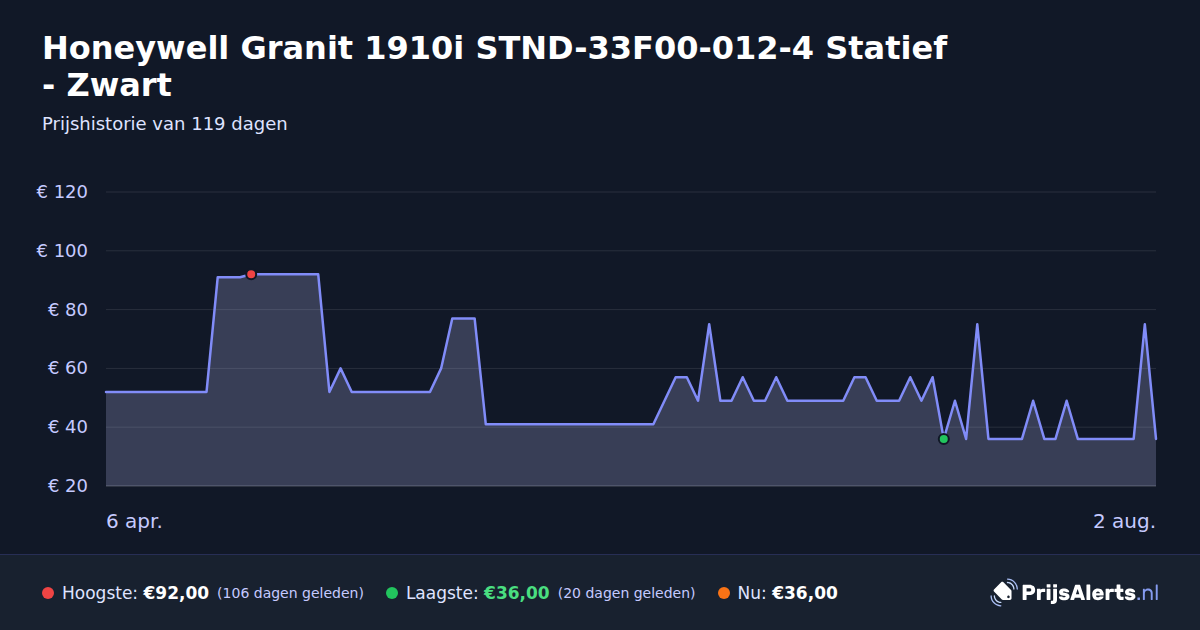Click the € 100 axis label
The width and height of the screenshot is (1200, 630).
pyautogui.click(x=62, y=251)
